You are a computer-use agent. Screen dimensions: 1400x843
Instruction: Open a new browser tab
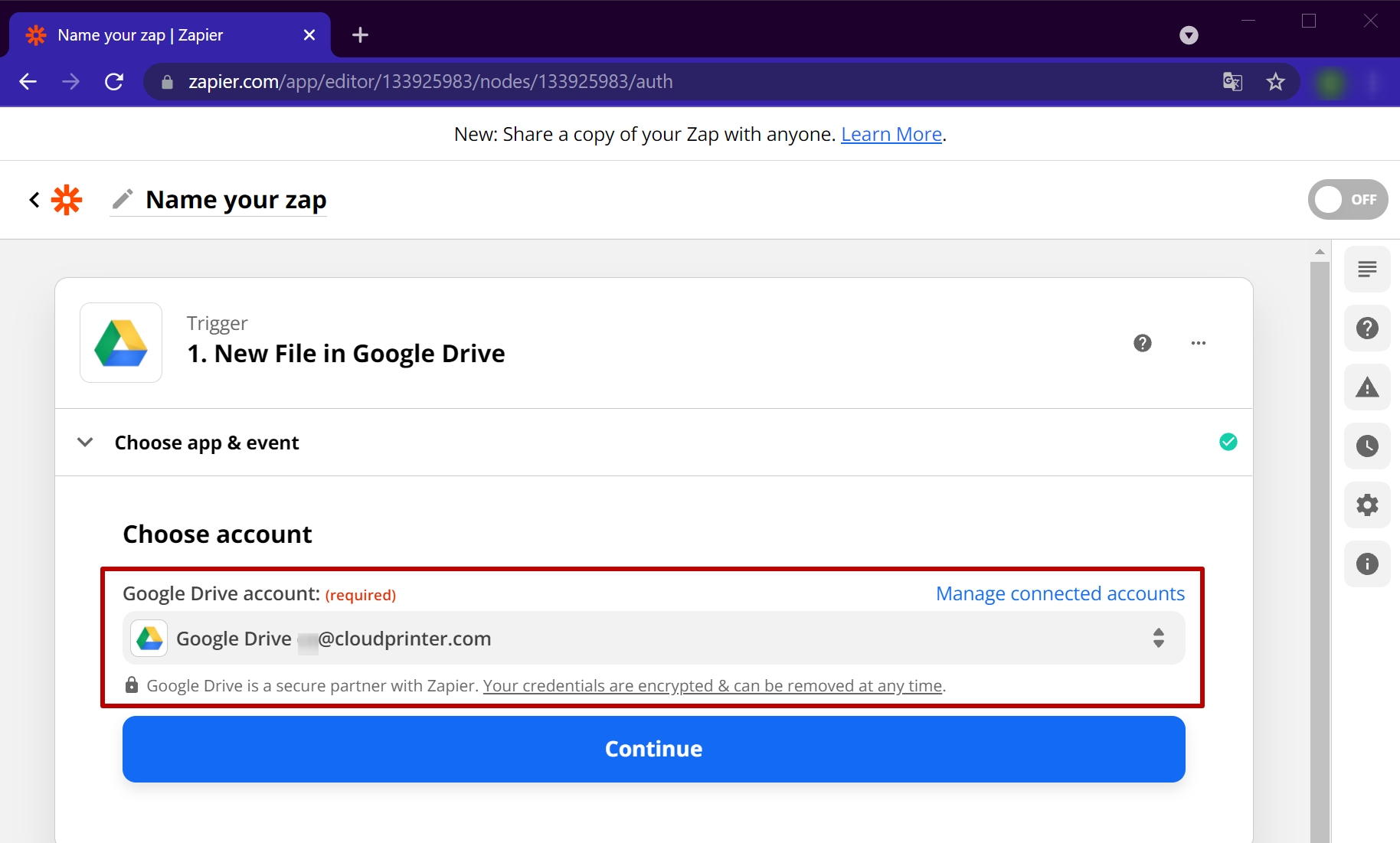click(360, 35)
